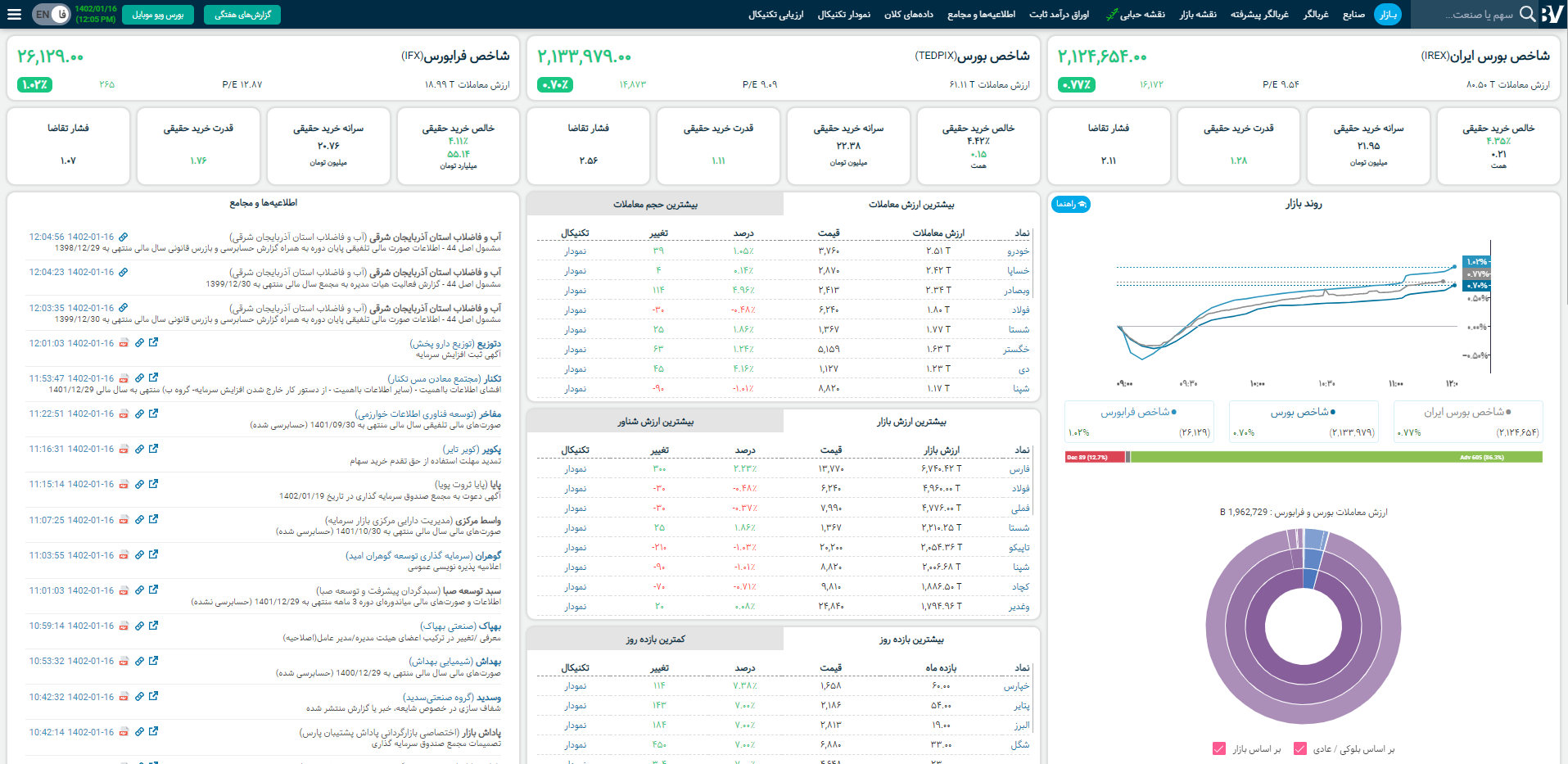Open the خپارس symbol link
Image resolution: width=1568 pixels, height=764 pixels.
[x=1017, y=686]
